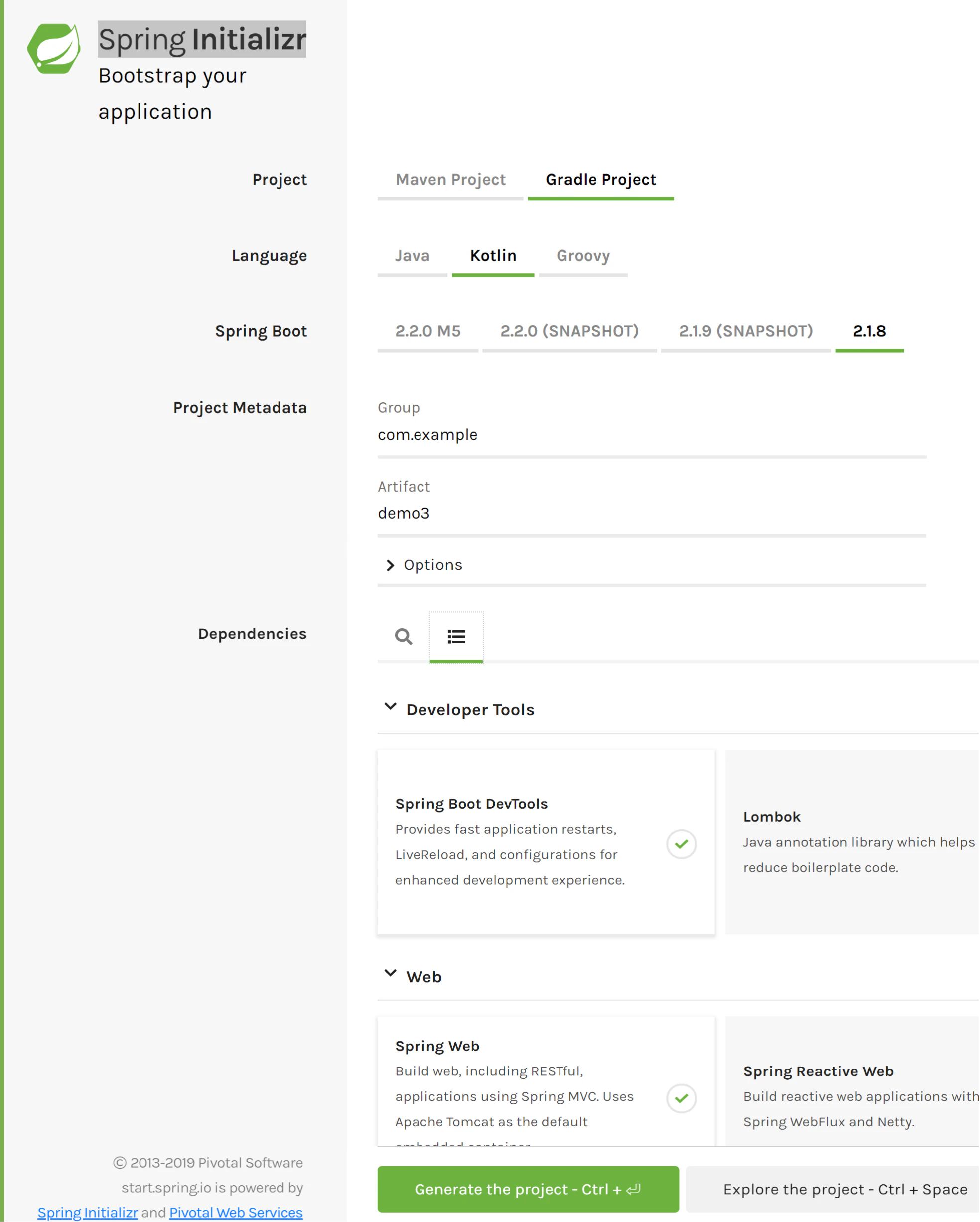Click the Spring leaf logo
The image size is (980, 1222).
pos(54,49)
